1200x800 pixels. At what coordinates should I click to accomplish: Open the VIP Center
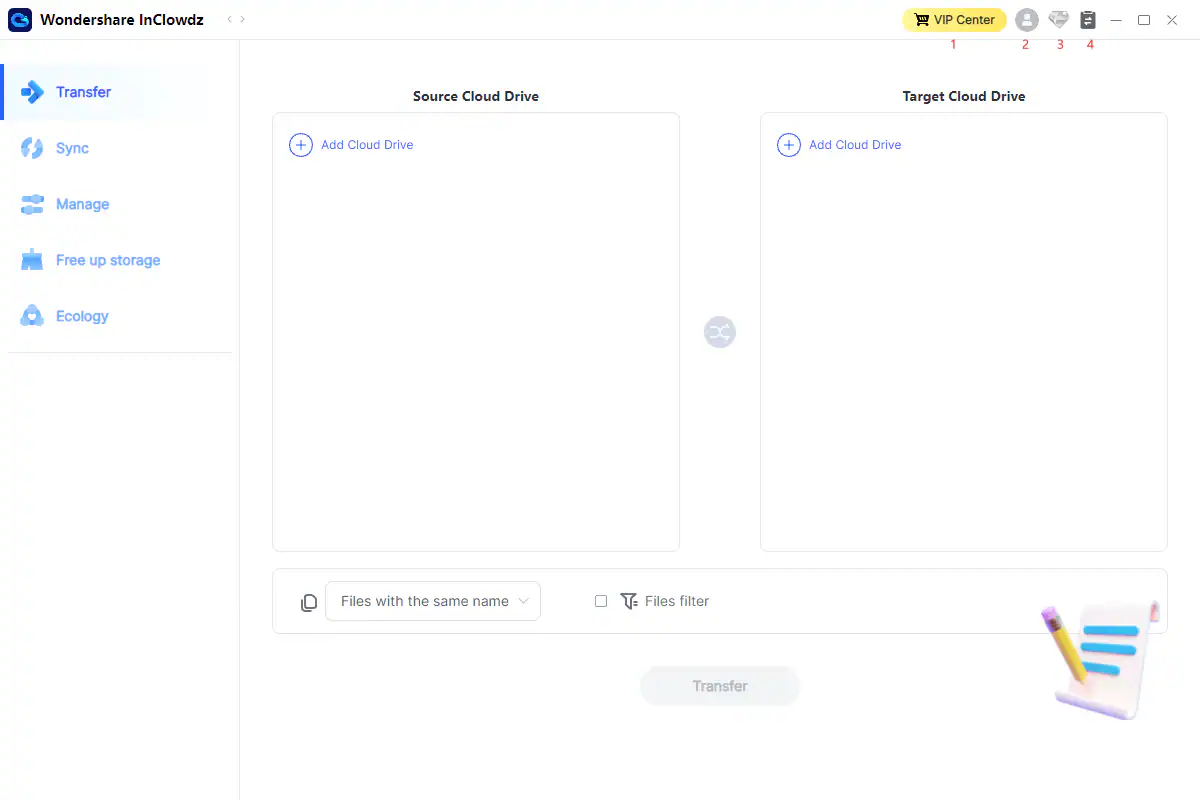click(x=954, y=20)
